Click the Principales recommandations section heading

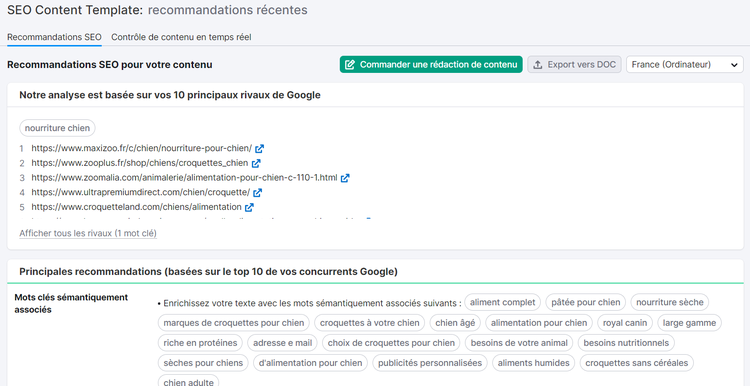pos(209,272)
